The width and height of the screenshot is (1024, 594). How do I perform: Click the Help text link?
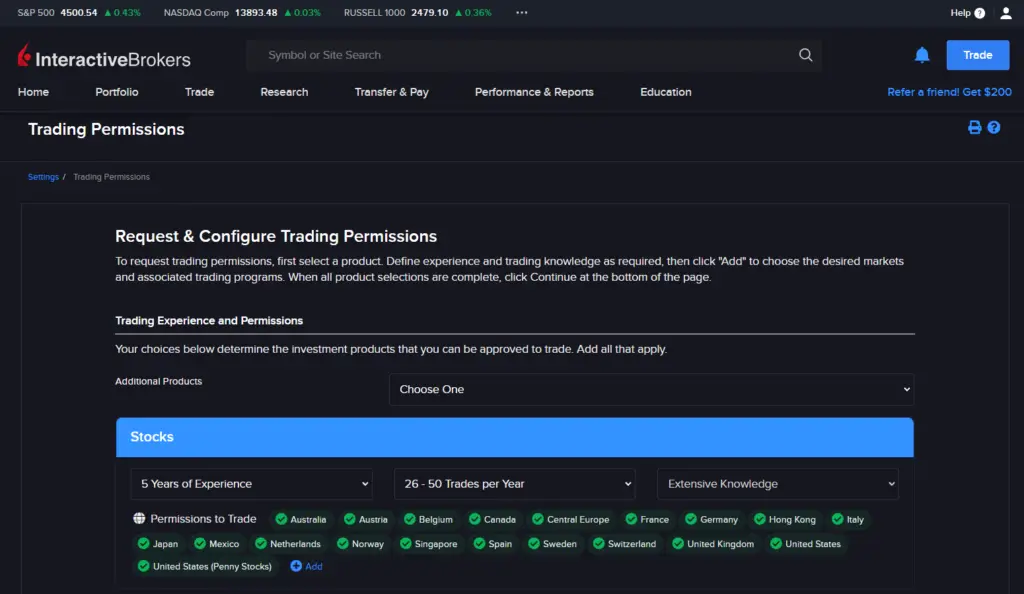960,13
